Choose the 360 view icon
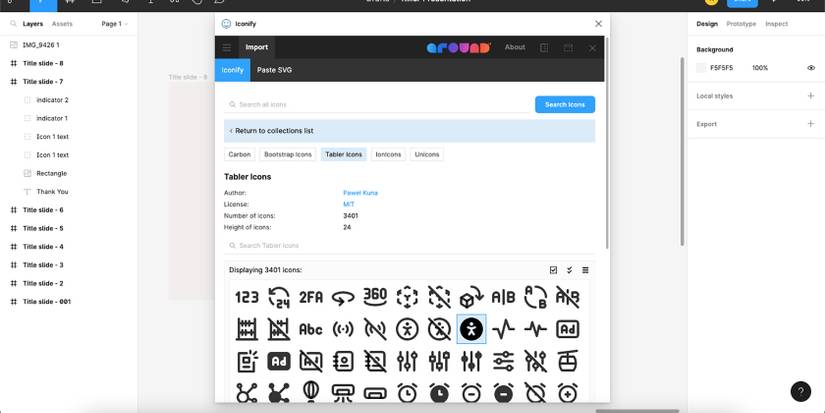Viewport: 825px width, 413px height. click(375, 297)
